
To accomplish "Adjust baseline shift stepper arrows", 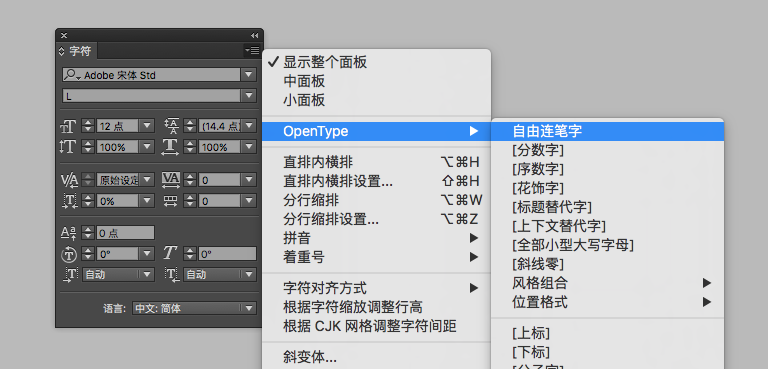I will click(x=88, y=233).
